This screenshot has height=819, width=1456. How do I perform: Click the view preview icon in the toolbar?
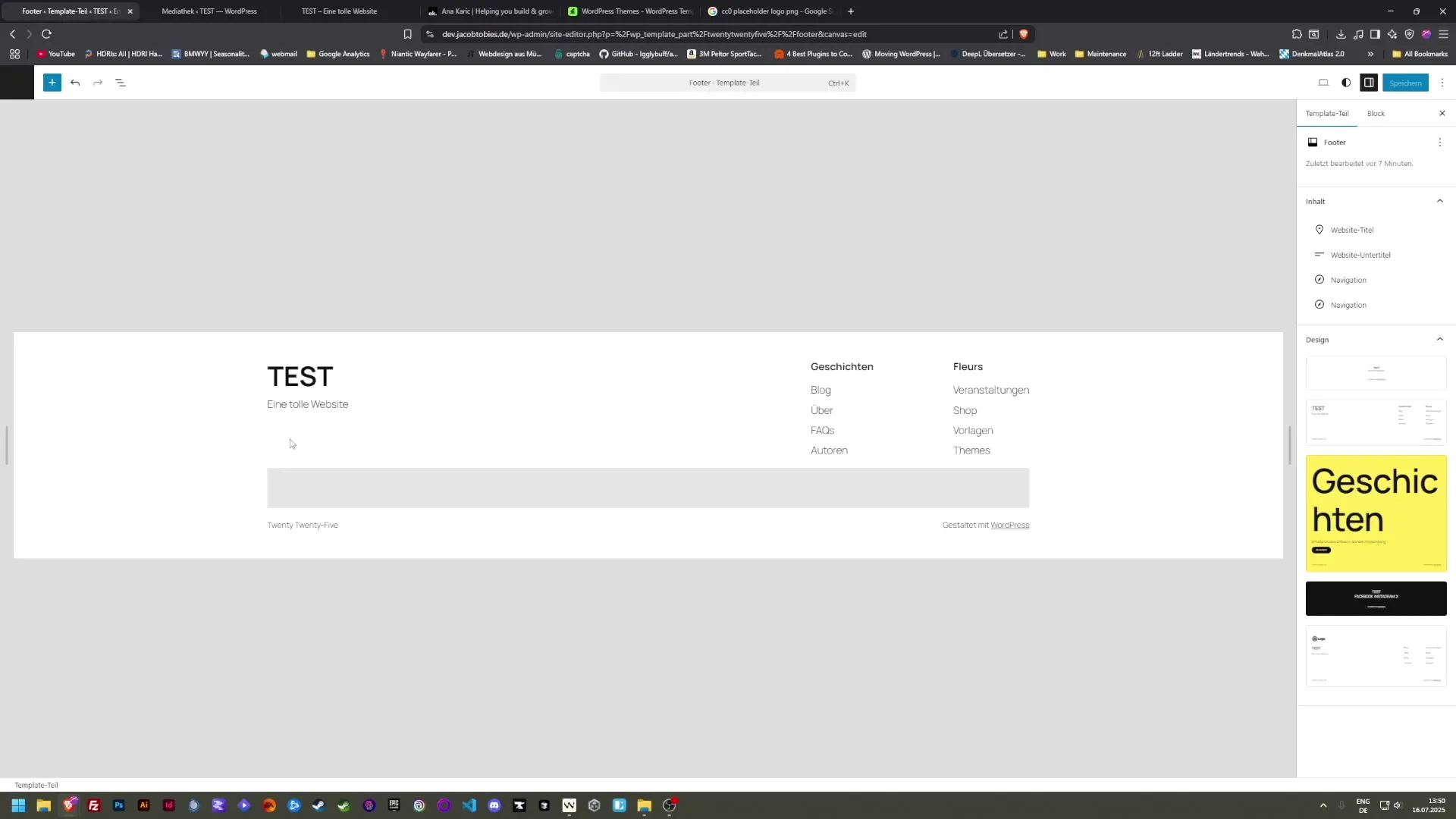[1323, 83]
